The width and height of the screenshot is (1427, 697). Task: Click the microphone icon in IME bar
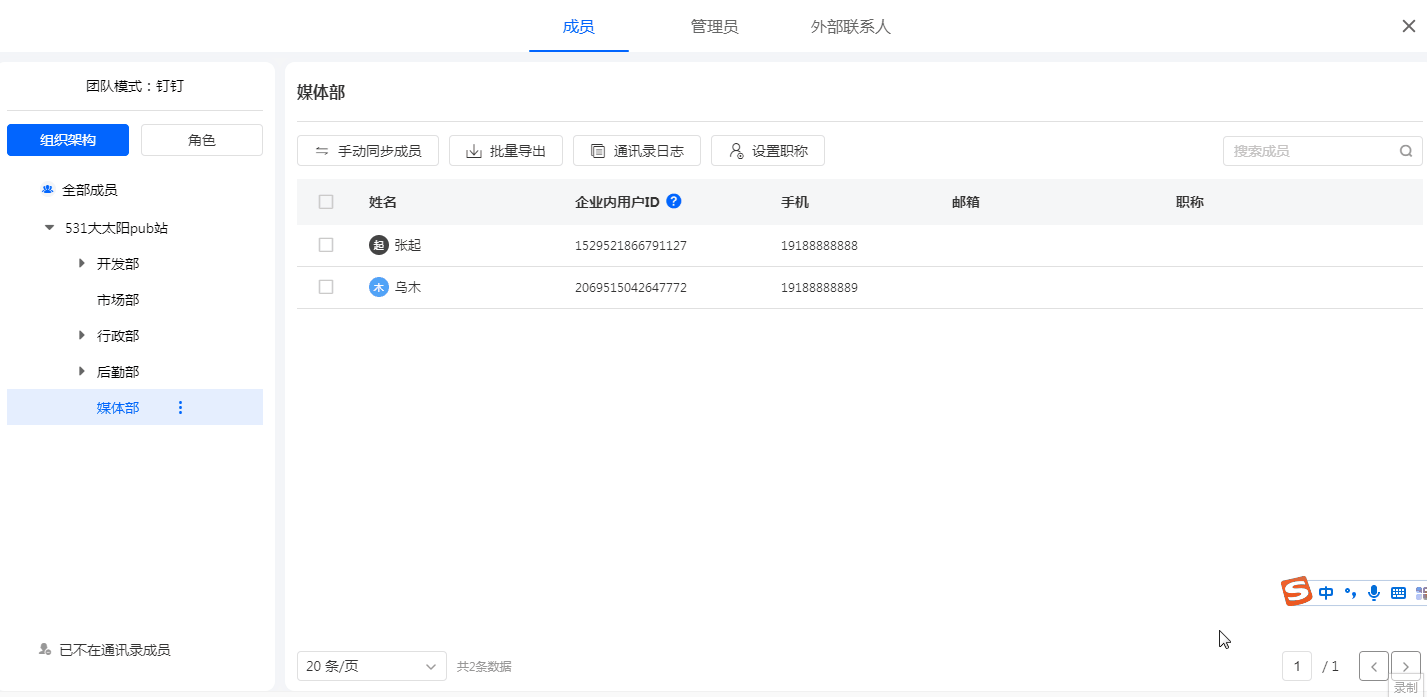point(1374,593)
